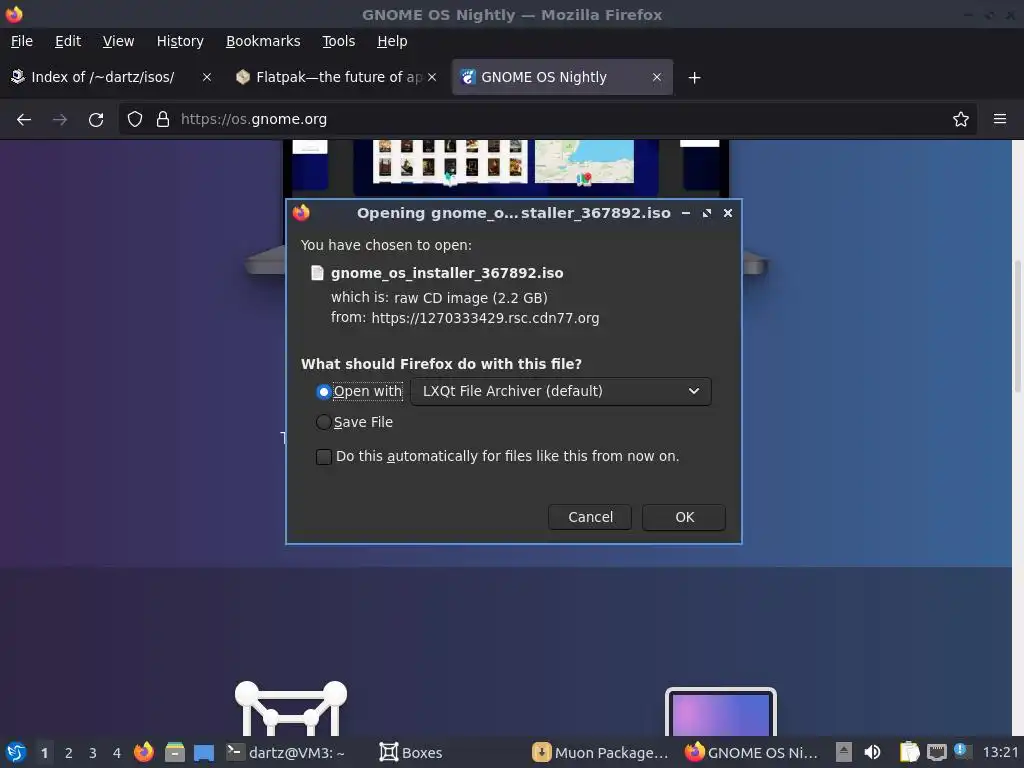Switch to the Boxes window in taskbar
Image resolution: width=1024 pixels, height=768 pixels.
(411, 753)
